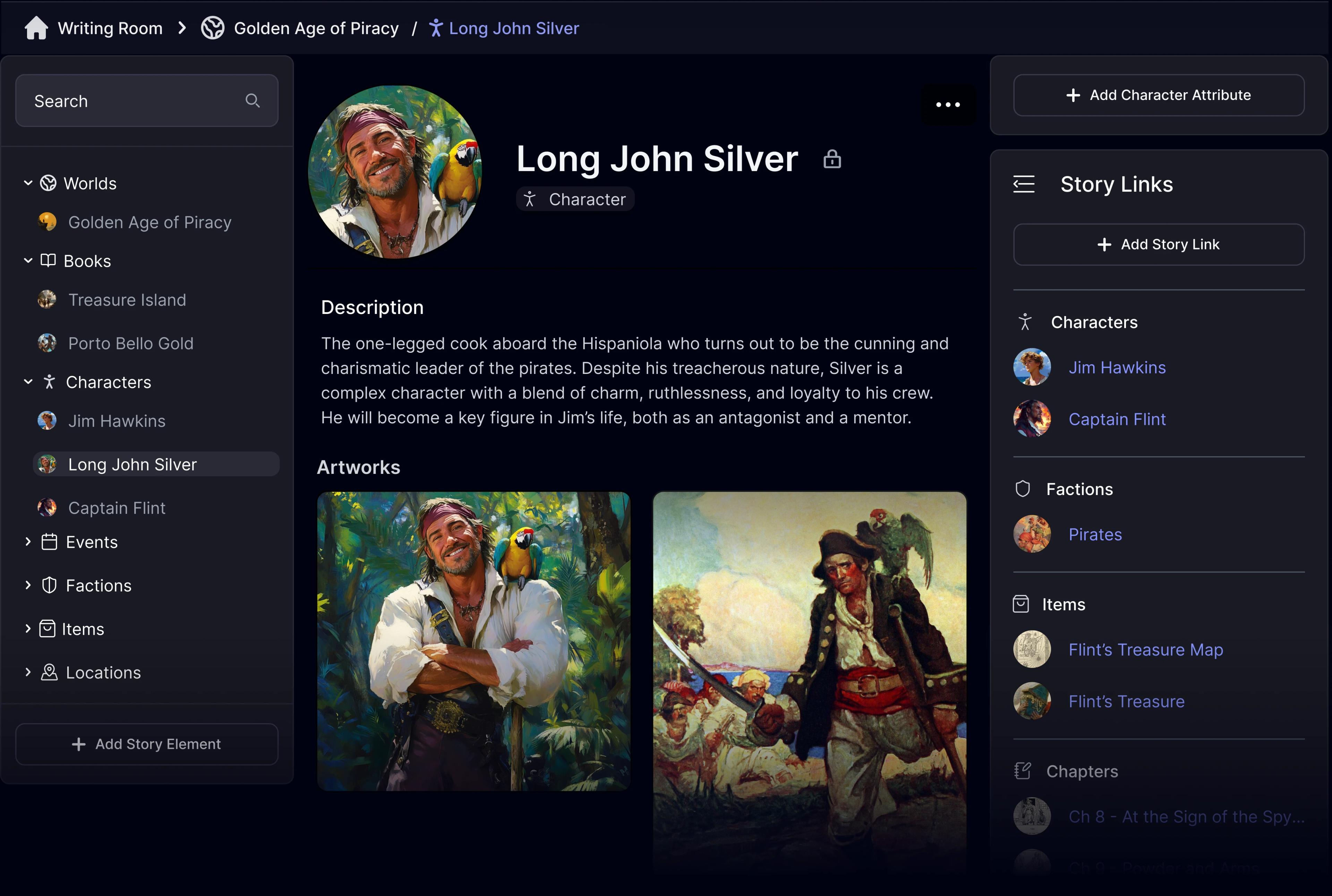
Task: Click the Books open-book icon in sidebar
Action: point(49,261)
